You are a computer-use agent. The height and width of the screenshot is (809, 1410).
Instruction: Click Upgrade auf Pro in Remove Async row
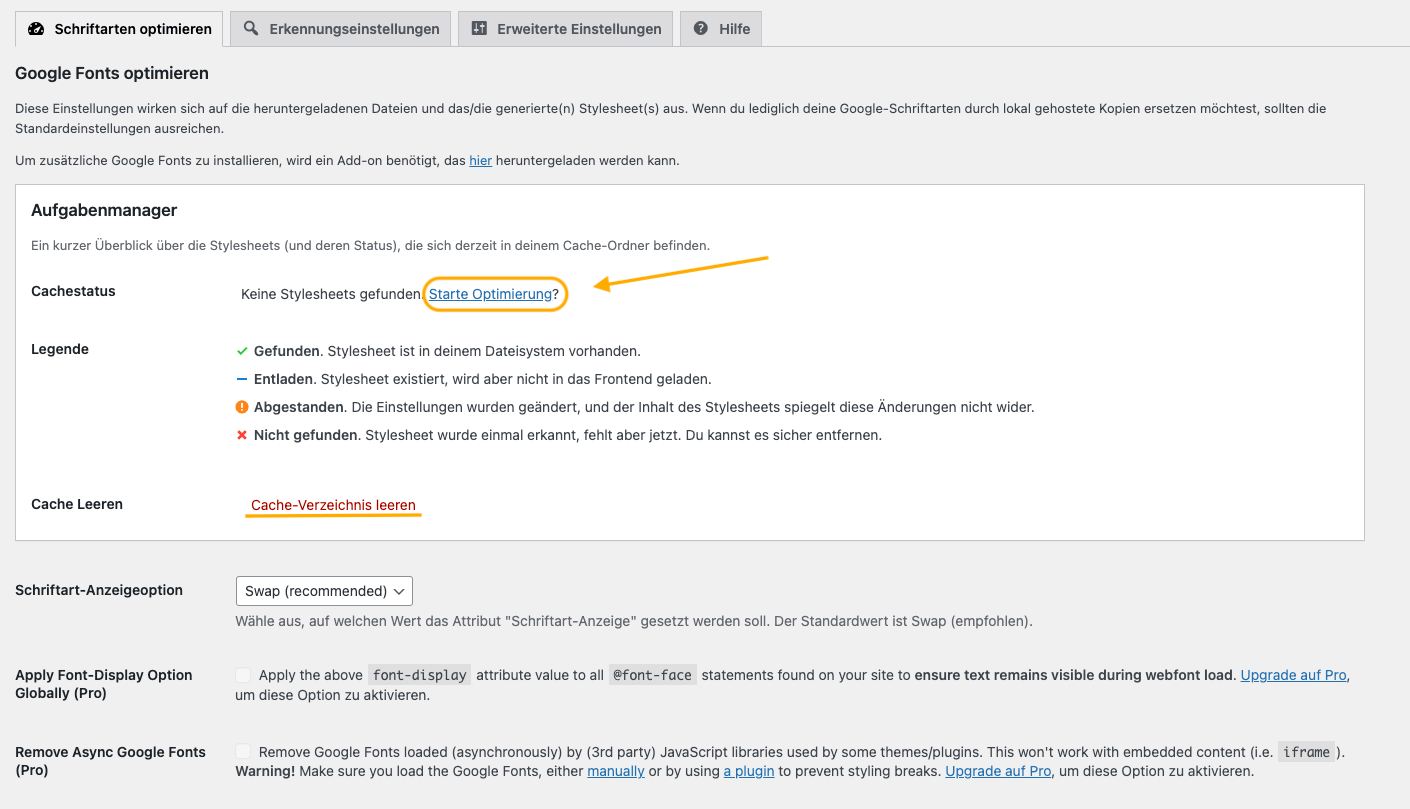pos(998,771)
